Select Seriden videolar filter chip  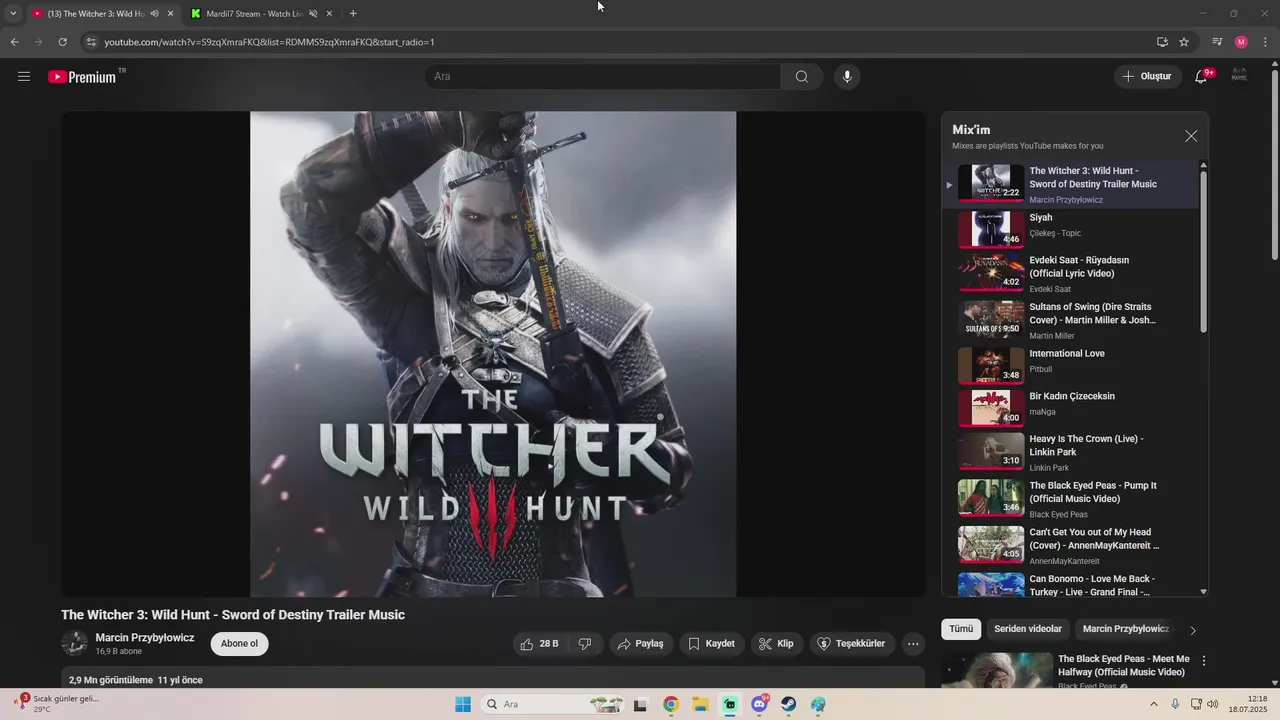(1028, 629)
